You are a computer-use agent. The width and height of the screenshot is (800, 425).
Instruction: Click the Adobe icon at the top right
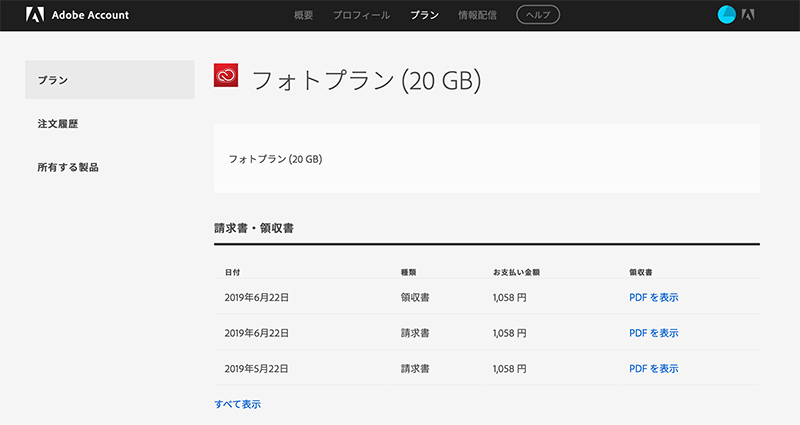click(748, 15)
